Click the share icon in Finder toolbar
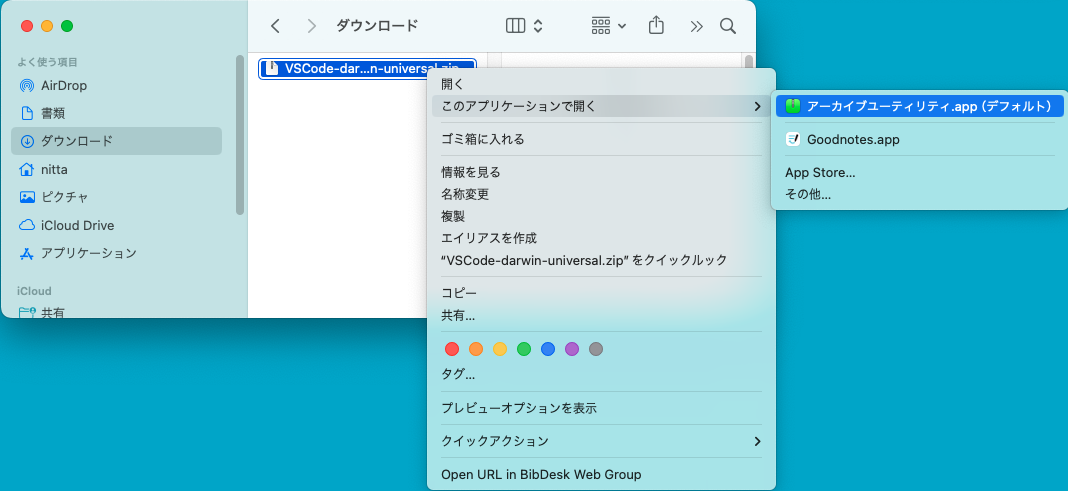Viewport: 1068px width, 491px height. (656, 25)
